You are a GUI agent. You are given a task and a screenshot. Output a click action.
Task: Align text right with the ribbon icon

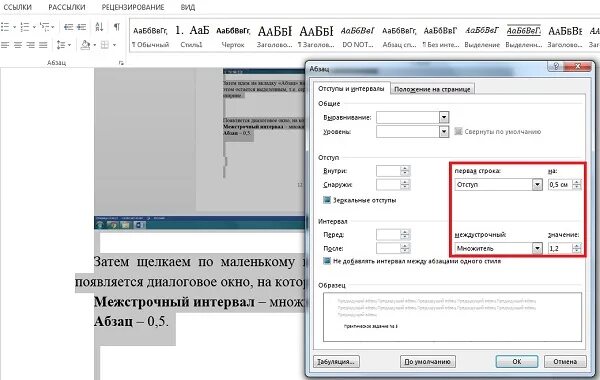(31, 45)
